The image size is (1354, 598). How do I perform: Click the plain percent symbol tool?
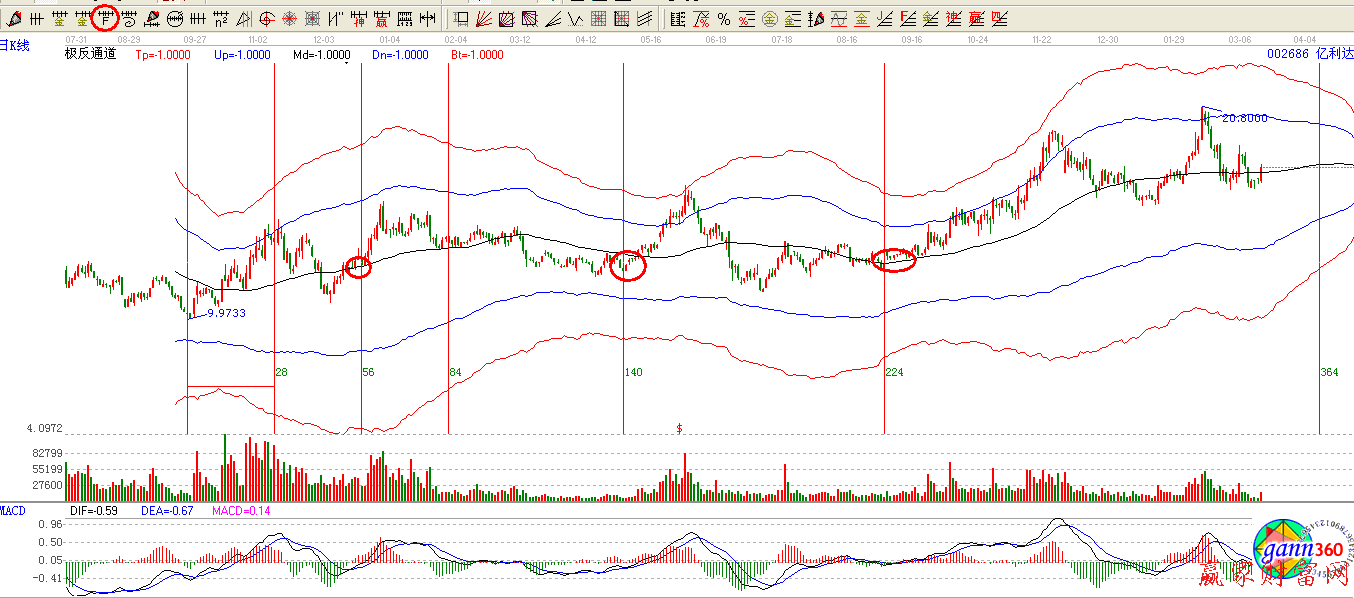[723, 17]
